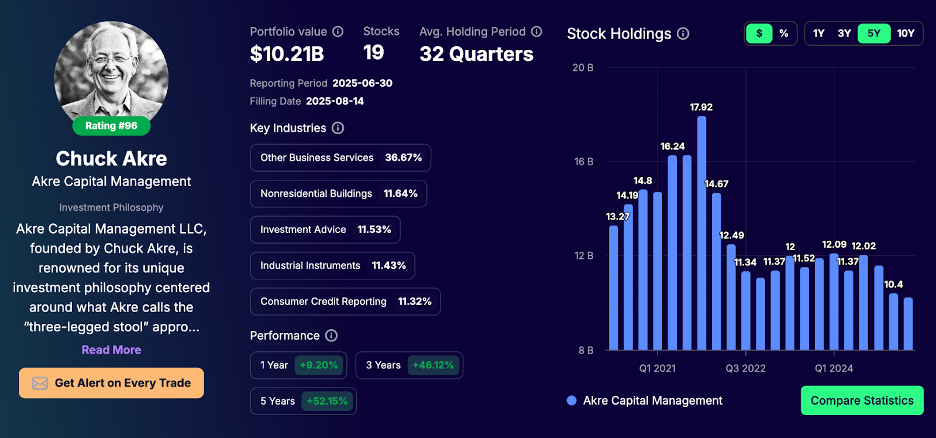Open the Stock Holdings info icon
The height and width of the screenshot is (438, 936).
(x=683, y=34)
